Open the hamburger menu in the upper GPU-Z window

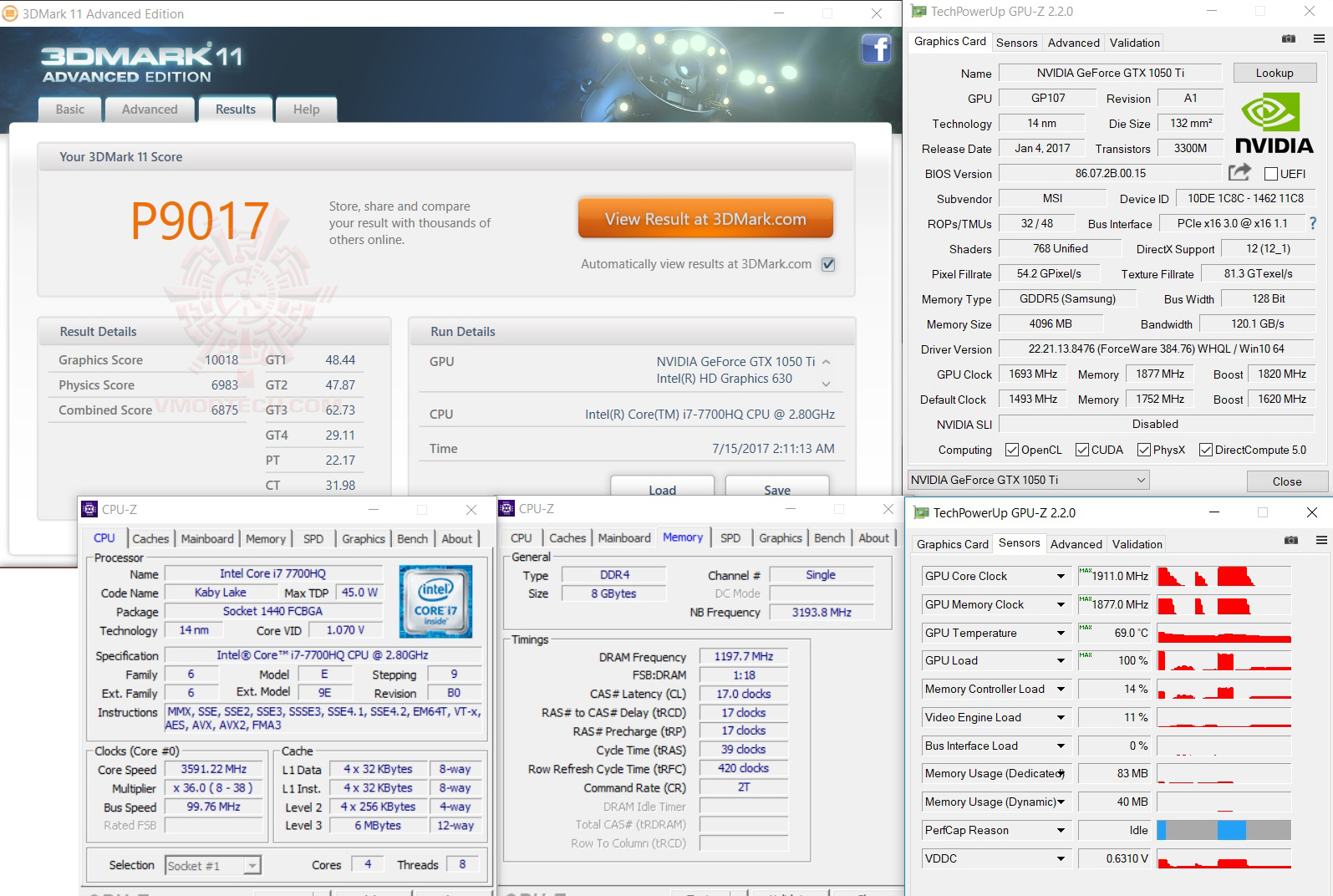1319,39
